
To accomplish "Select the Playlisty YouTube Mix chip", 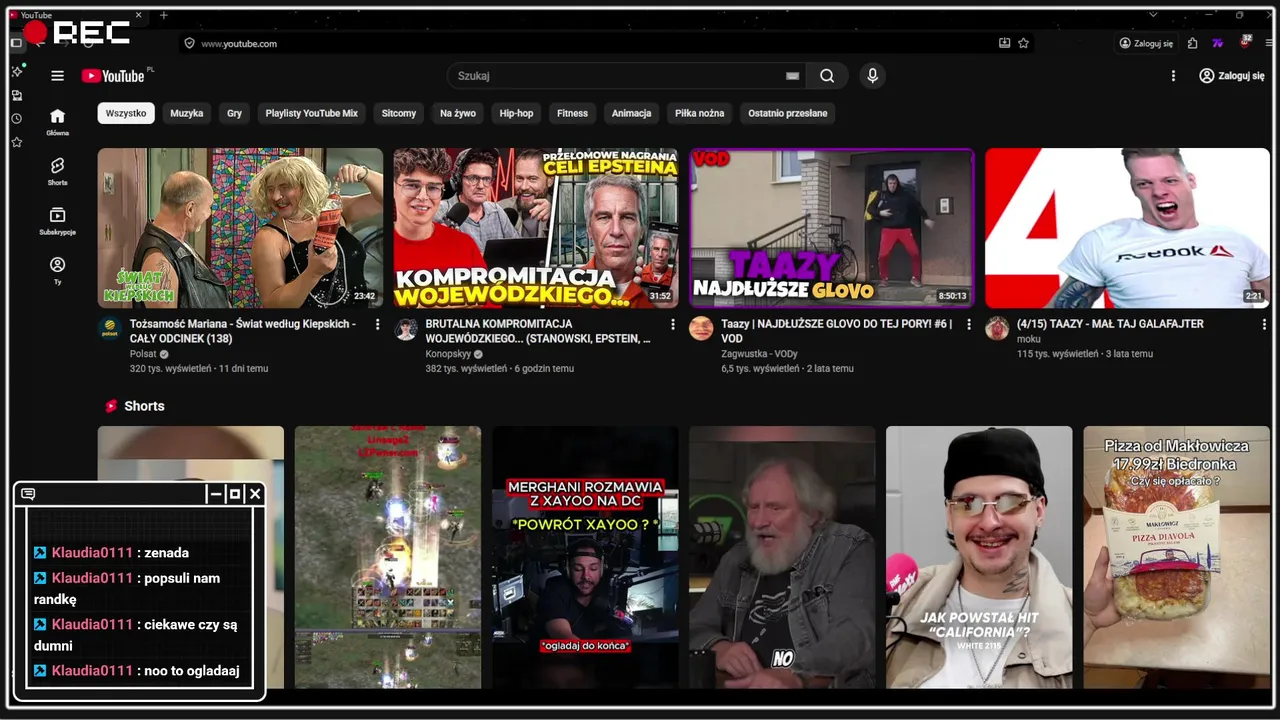I will coord(312,113).
